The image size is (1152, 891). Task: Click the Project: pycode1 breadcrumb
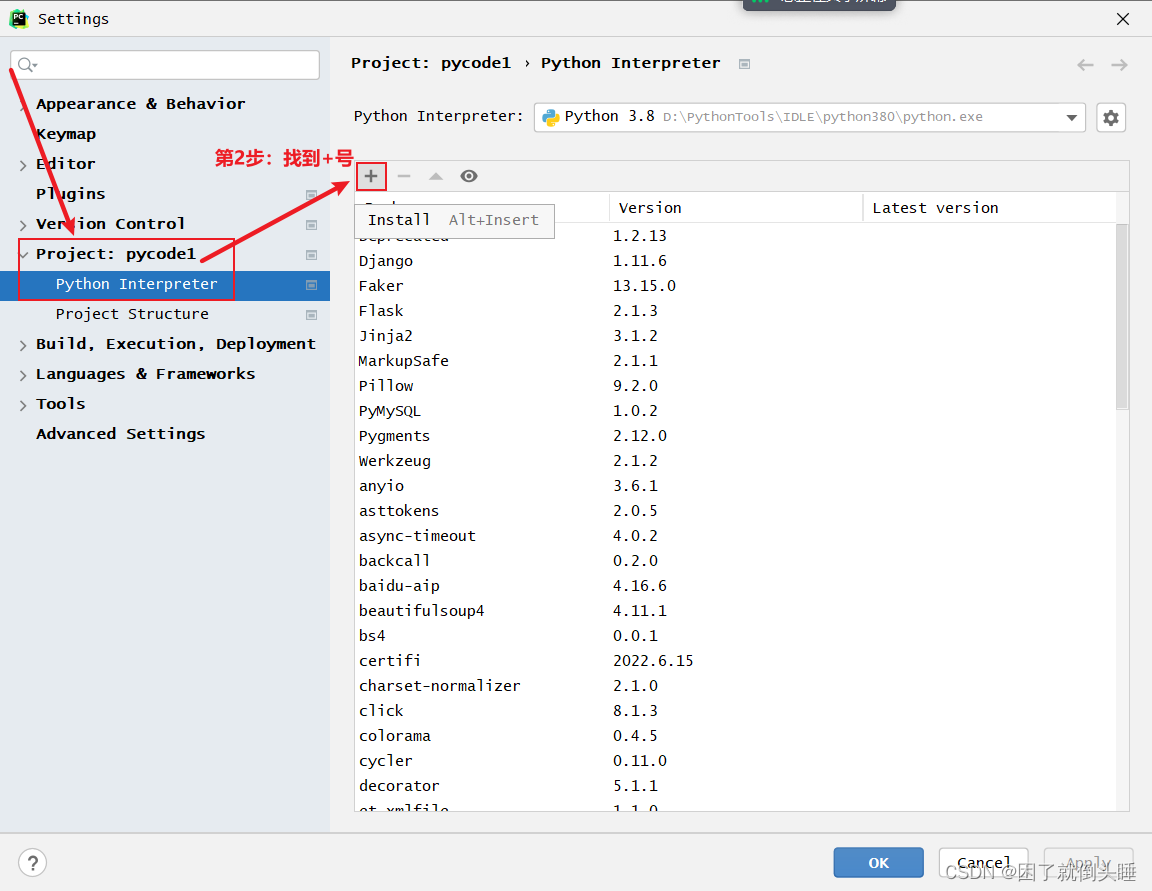[x=431, y=63]
